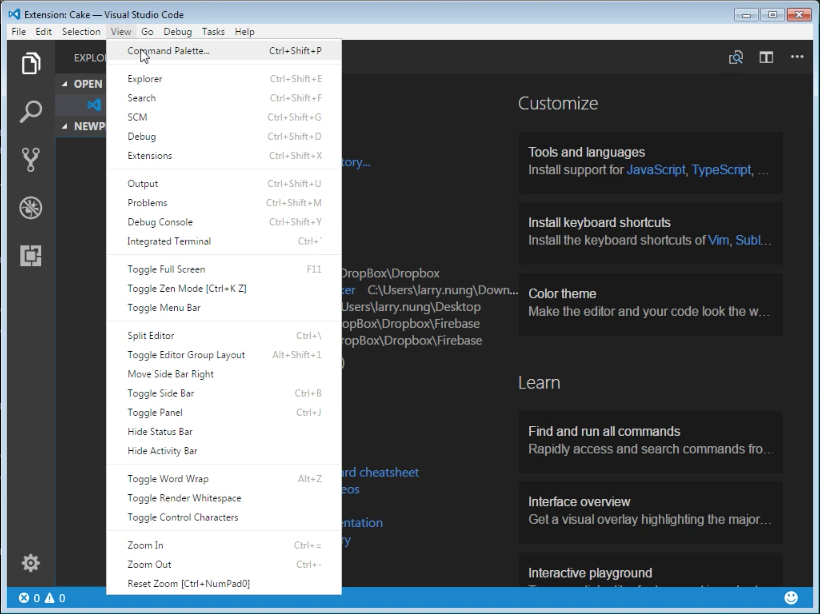Toggle Full Screen menu entry
Viewport: 820px width, 614px height.
224,269
